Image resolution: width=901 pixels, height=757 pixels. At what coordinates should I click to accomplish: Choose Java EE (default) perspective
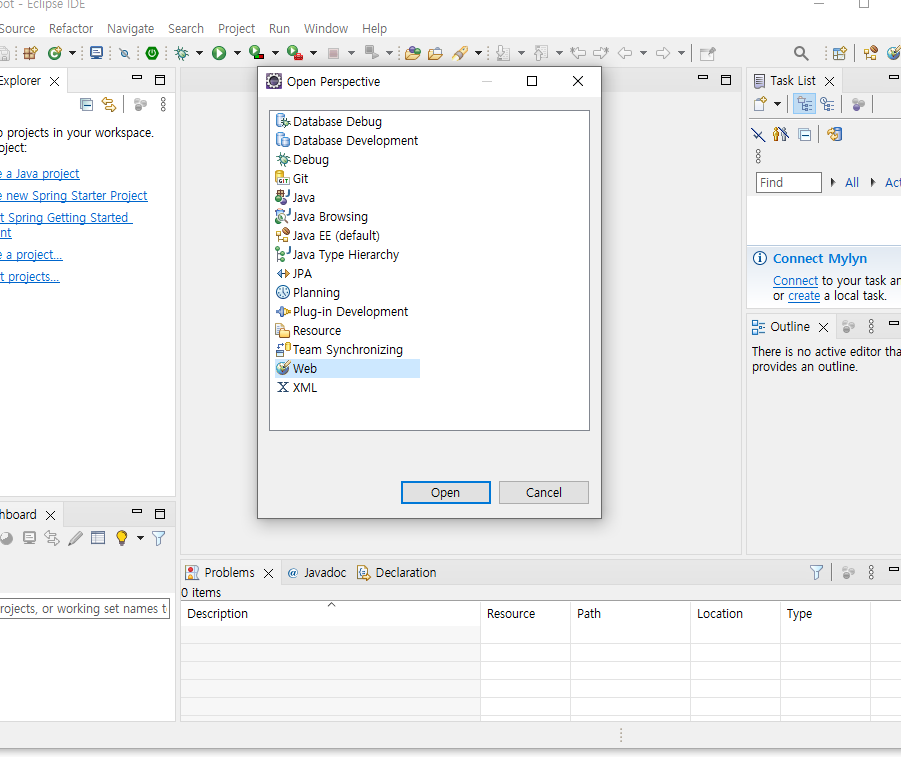pyautogui.click(x=328, y=235)
